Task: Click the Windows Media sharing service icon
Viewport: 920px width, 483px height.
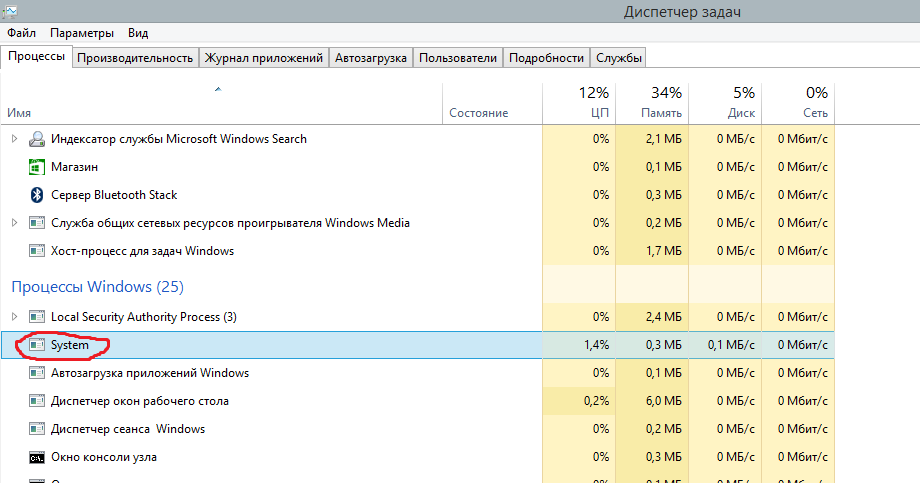Action: 37,223
